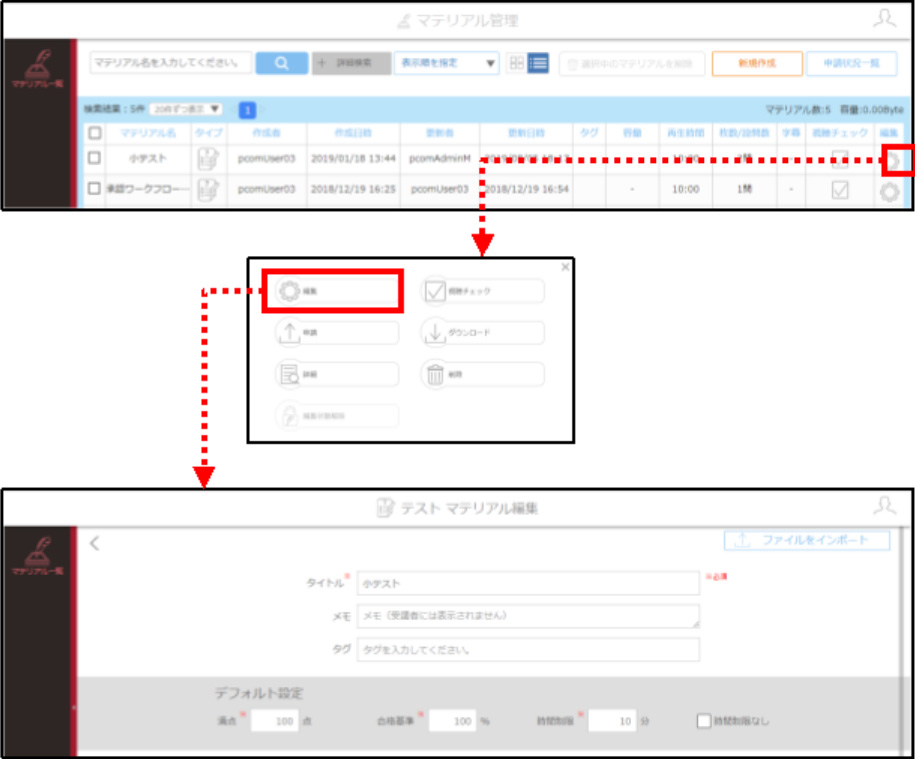Choose 視聴チェック option in popup
This screenshot has height=759, width=915.
[x=483, y=291]
